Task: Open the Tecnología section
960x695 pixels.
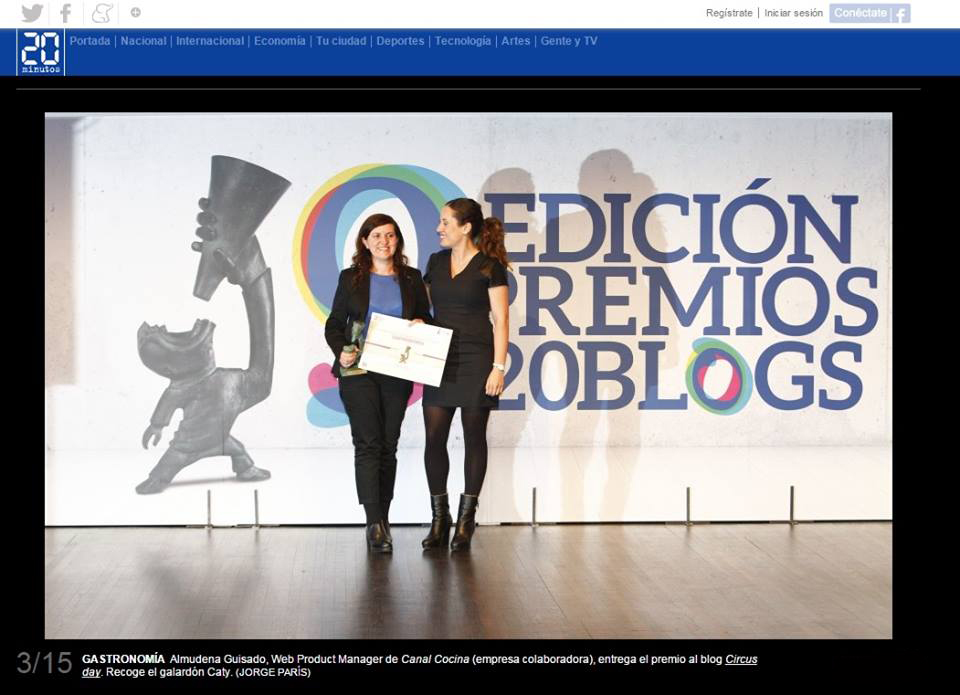Action: click(463, 41)
